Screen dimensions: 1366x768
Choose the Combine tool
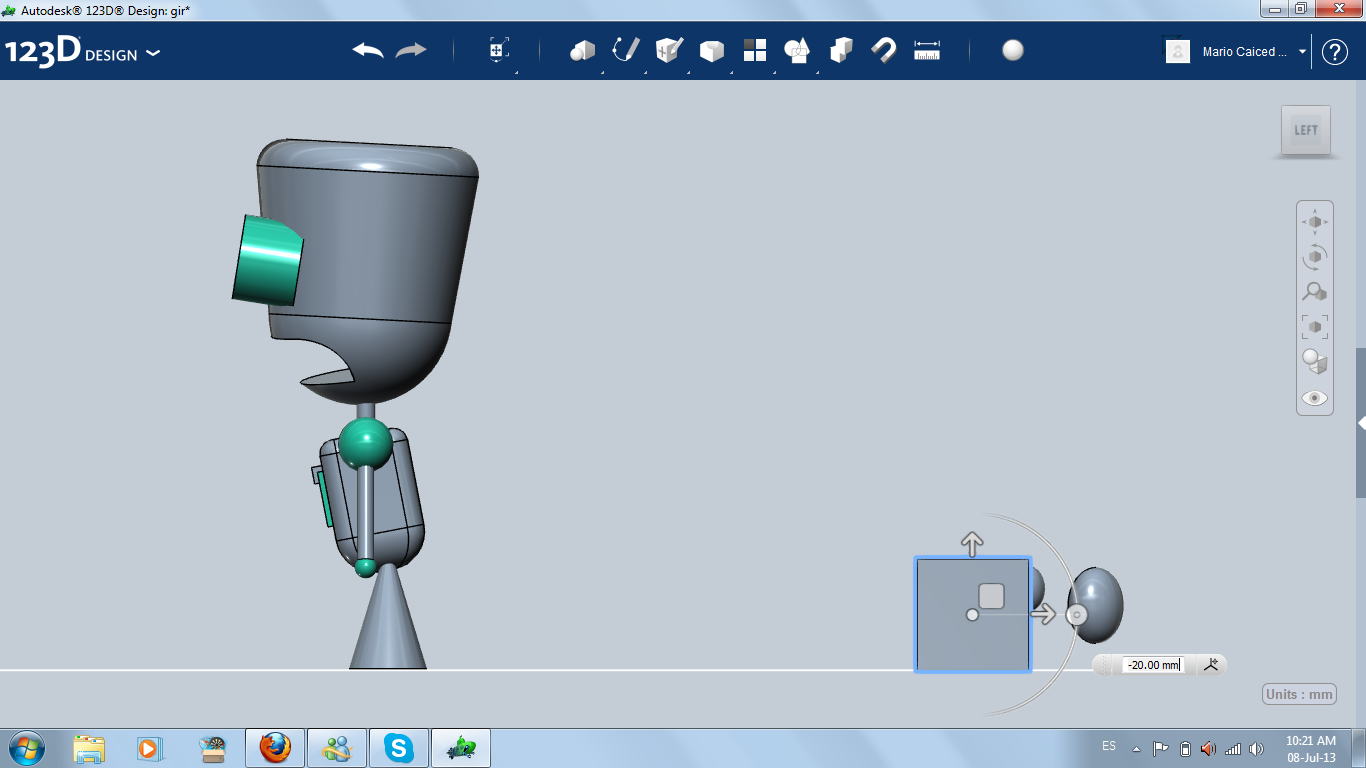pyautogui.click(x=841, y=51)
